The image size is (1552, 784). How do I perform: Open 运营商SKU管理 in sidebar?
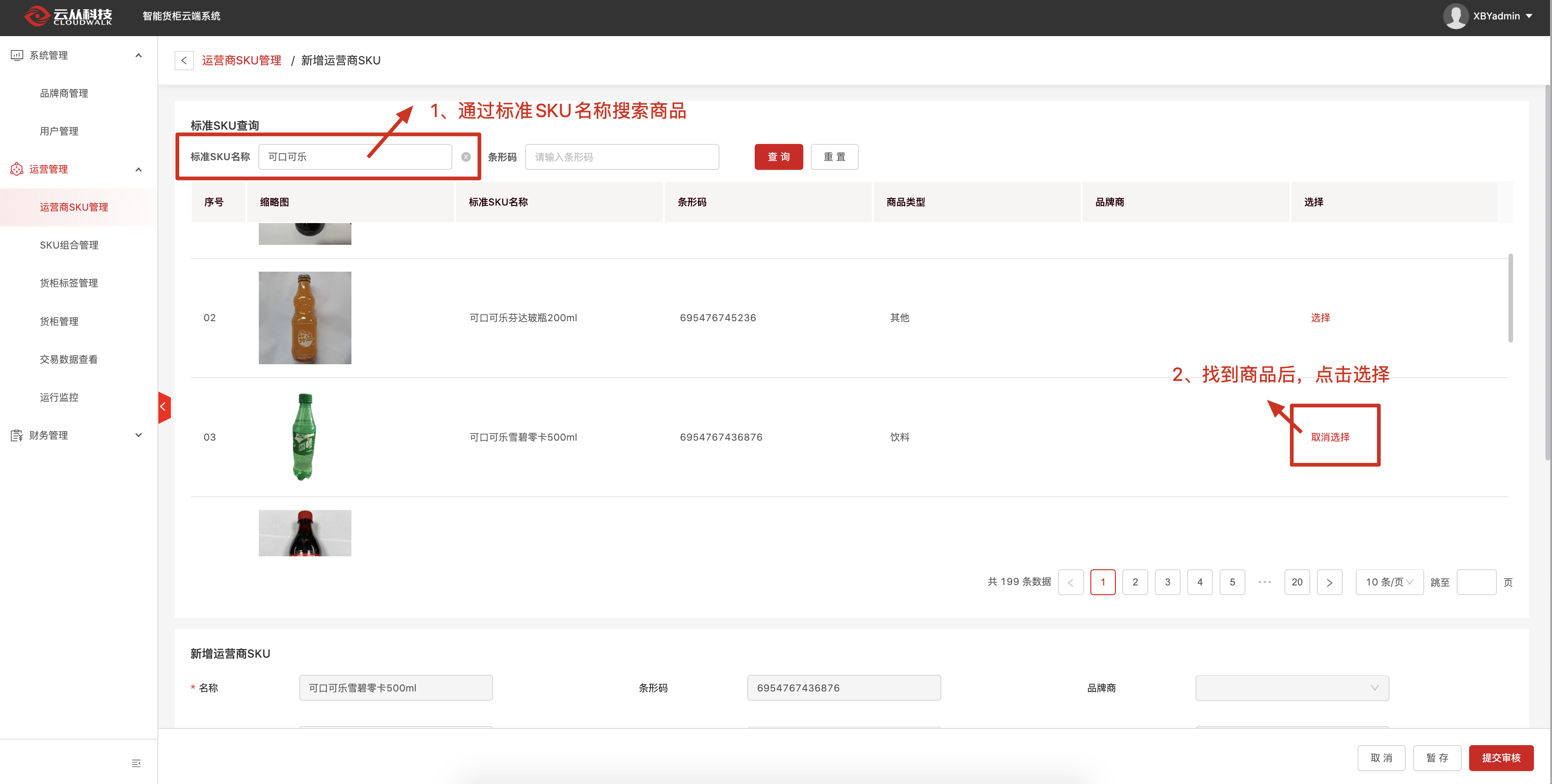point(74,207)
